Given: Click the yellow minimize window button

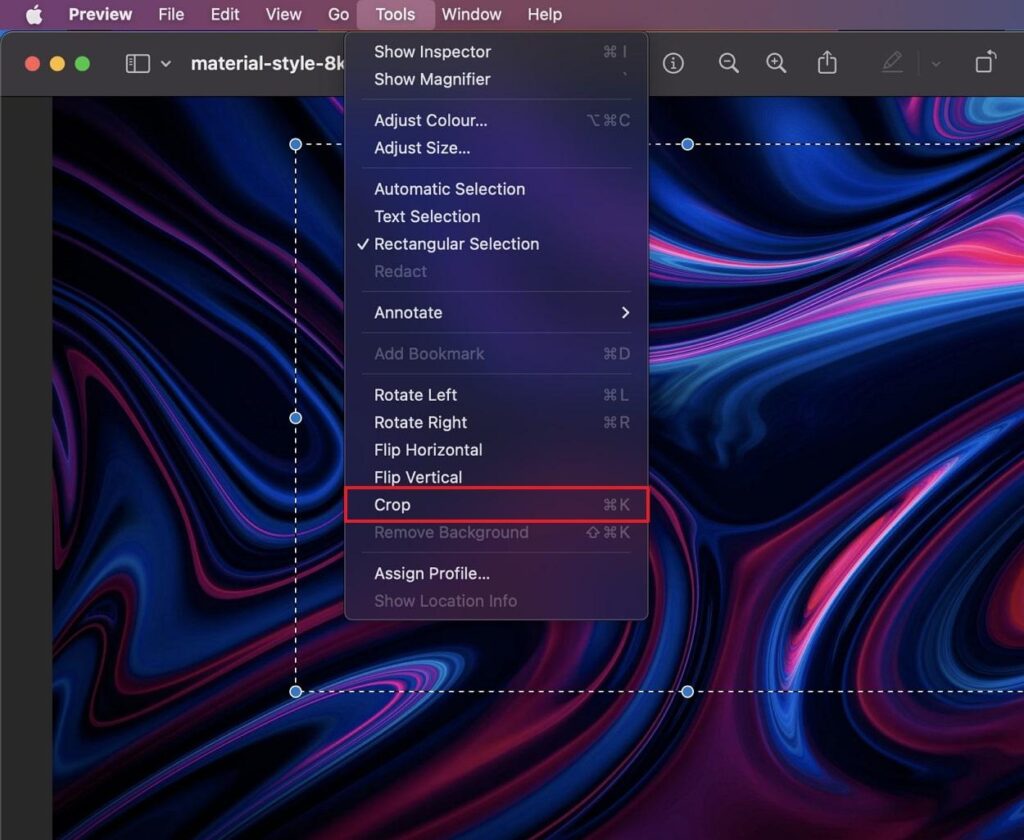Looking at the screenshot, I should pyautogui.click(x=57, y=63).
